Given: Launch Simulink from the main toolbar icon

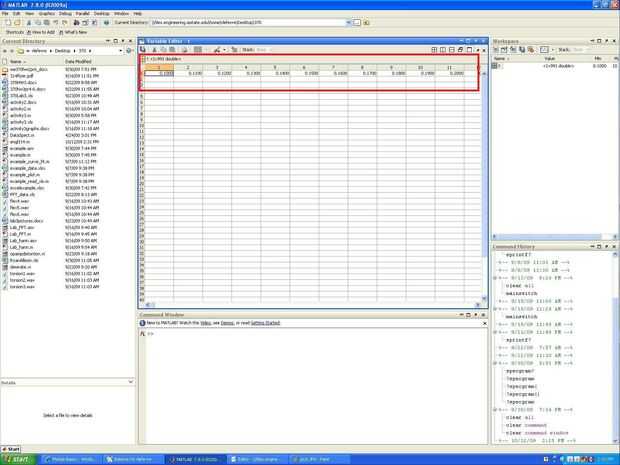Looking at the screenshot, I should (76, 23).
